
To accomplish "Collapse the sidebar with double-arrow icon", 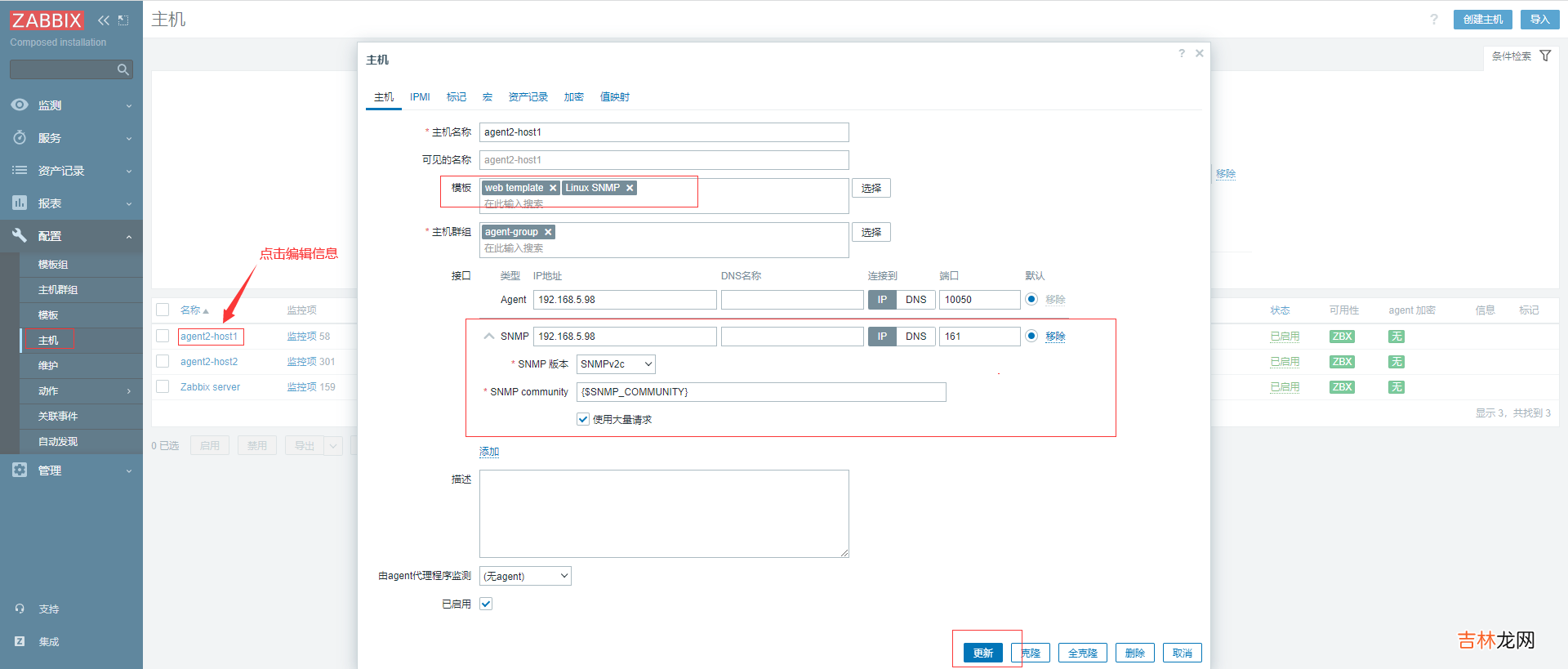I will coord(104,20).
